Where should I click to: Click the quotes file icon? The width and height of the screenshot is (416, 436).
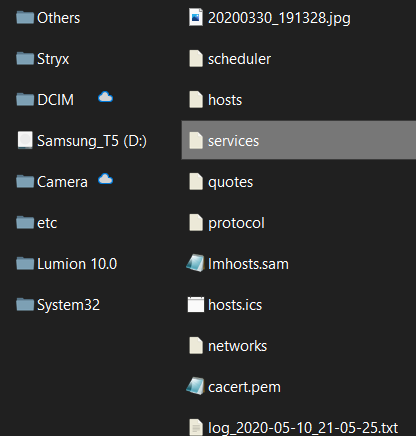pos(196,182)
